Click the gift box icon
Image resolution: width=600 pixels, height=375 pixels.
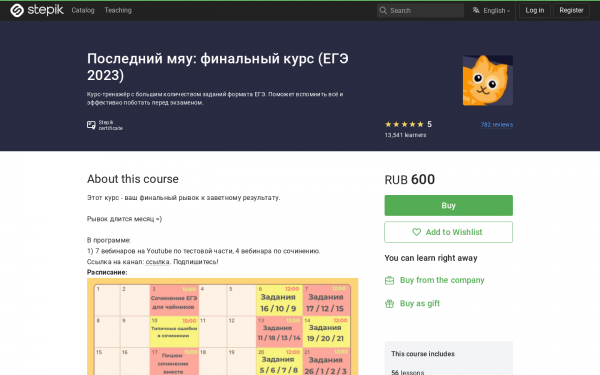click(x=389, y=304)
